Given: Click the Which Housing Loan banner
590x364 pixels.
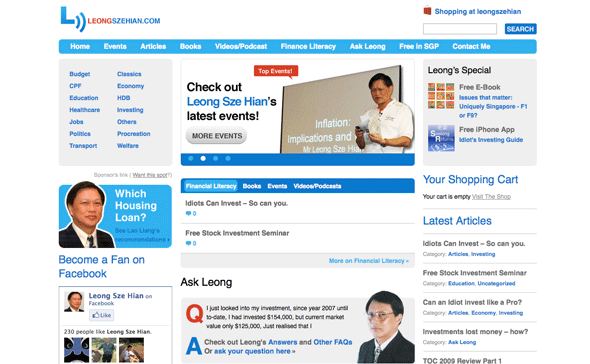Looking at the screenshot, I should (x=115, y=215).
